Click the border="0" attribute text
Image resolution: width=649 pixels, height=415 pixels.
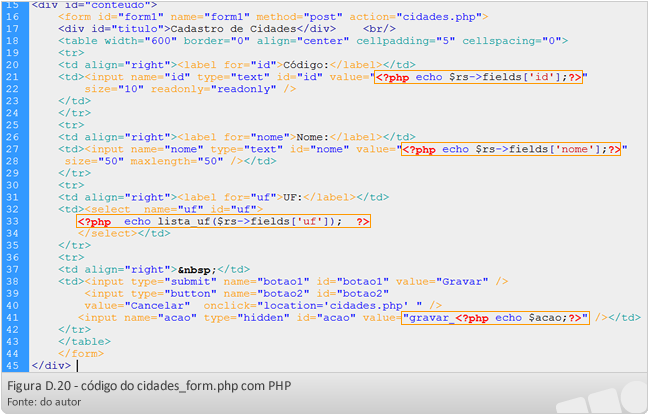[x=216, y=41]
